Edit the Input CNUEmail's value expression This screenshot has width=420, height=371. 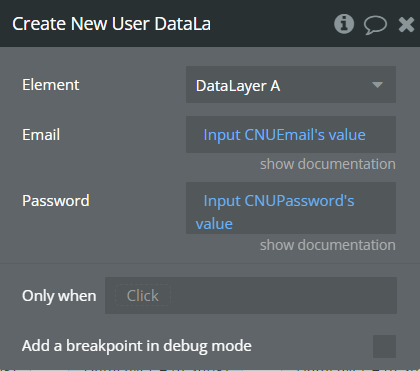click(x=291, y=135)
